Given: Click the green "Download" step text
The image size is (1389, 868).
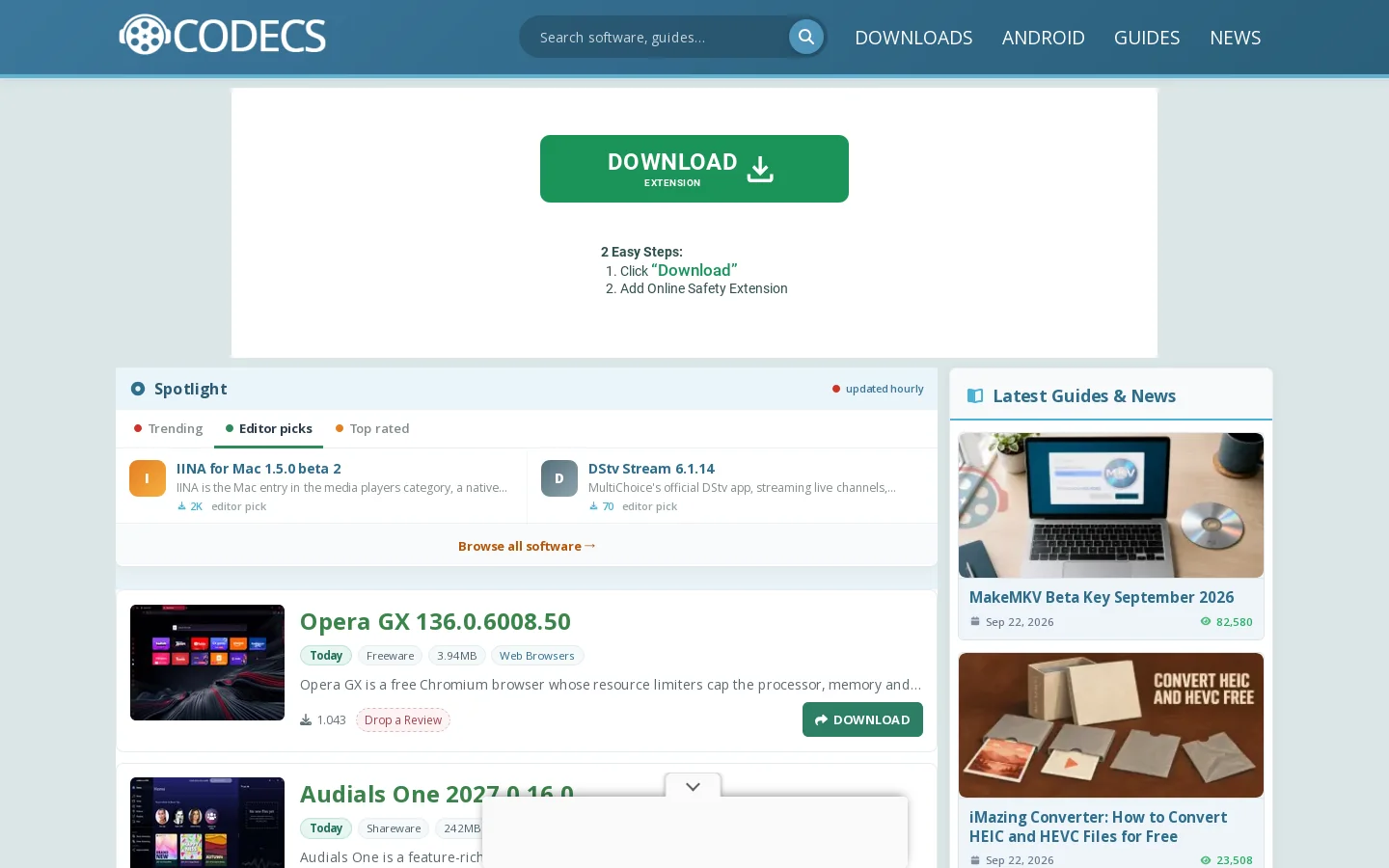Looking at the screenshot, I should tap(694, 270).
